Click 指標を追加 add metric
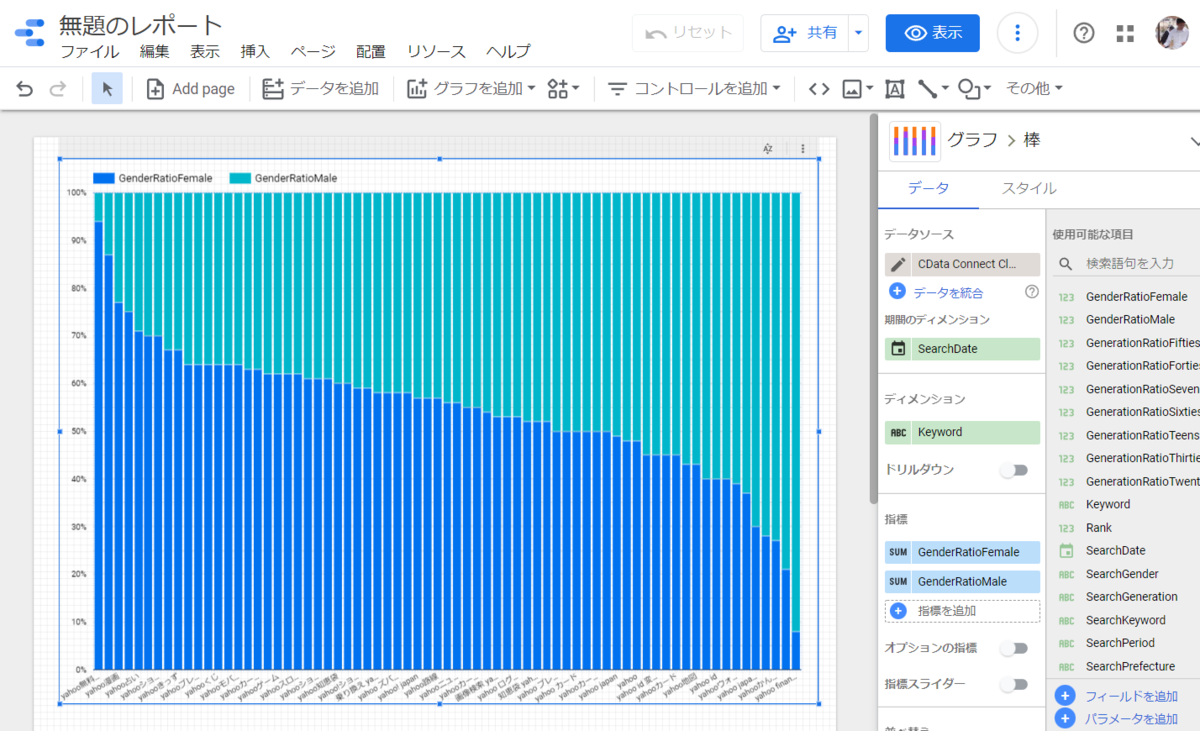The height and width of the screenshot is (731, 1200). click(x=963, y=610)
